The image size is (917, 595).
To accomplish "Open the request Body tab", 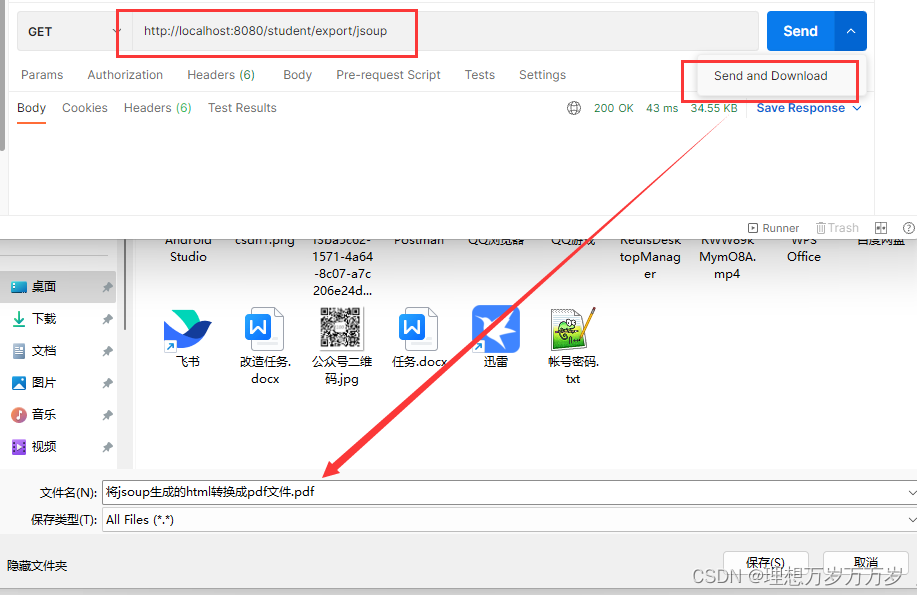I will [x=298, y=75].
